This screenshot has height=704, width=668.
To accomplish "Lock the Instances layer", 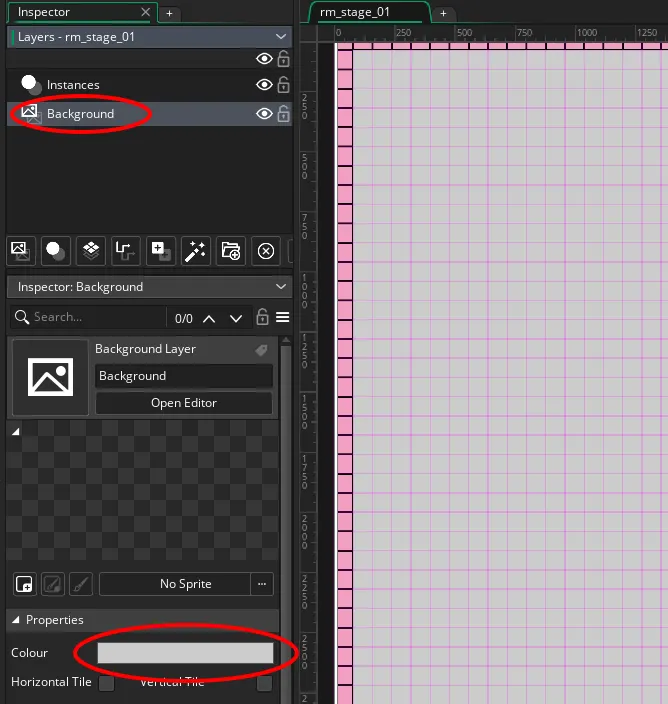I will tap(283, 84).
